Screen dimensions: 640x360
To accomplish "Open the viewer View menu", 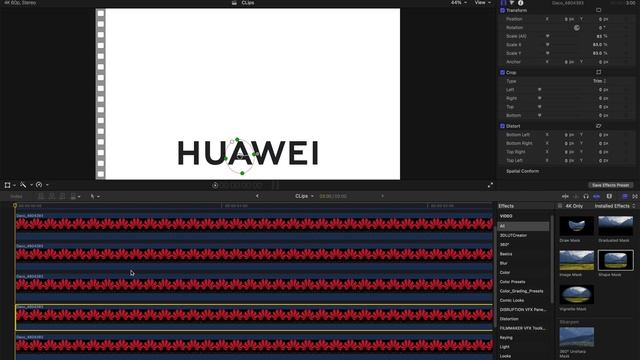I will click(x=482, y=2).
